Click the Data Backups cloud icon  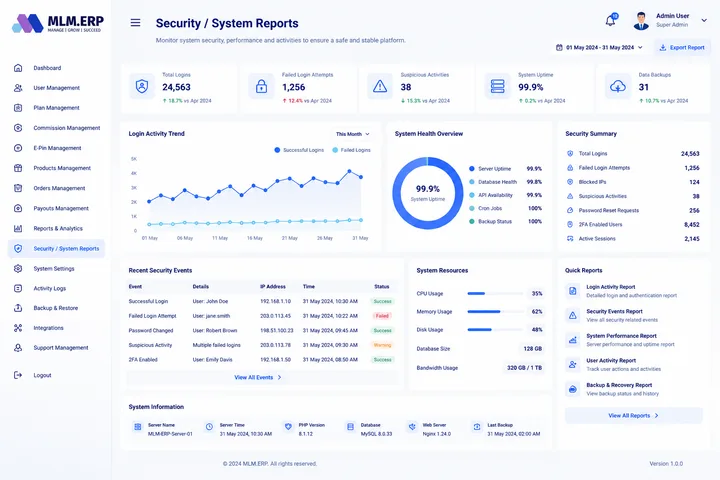point(618,86)
